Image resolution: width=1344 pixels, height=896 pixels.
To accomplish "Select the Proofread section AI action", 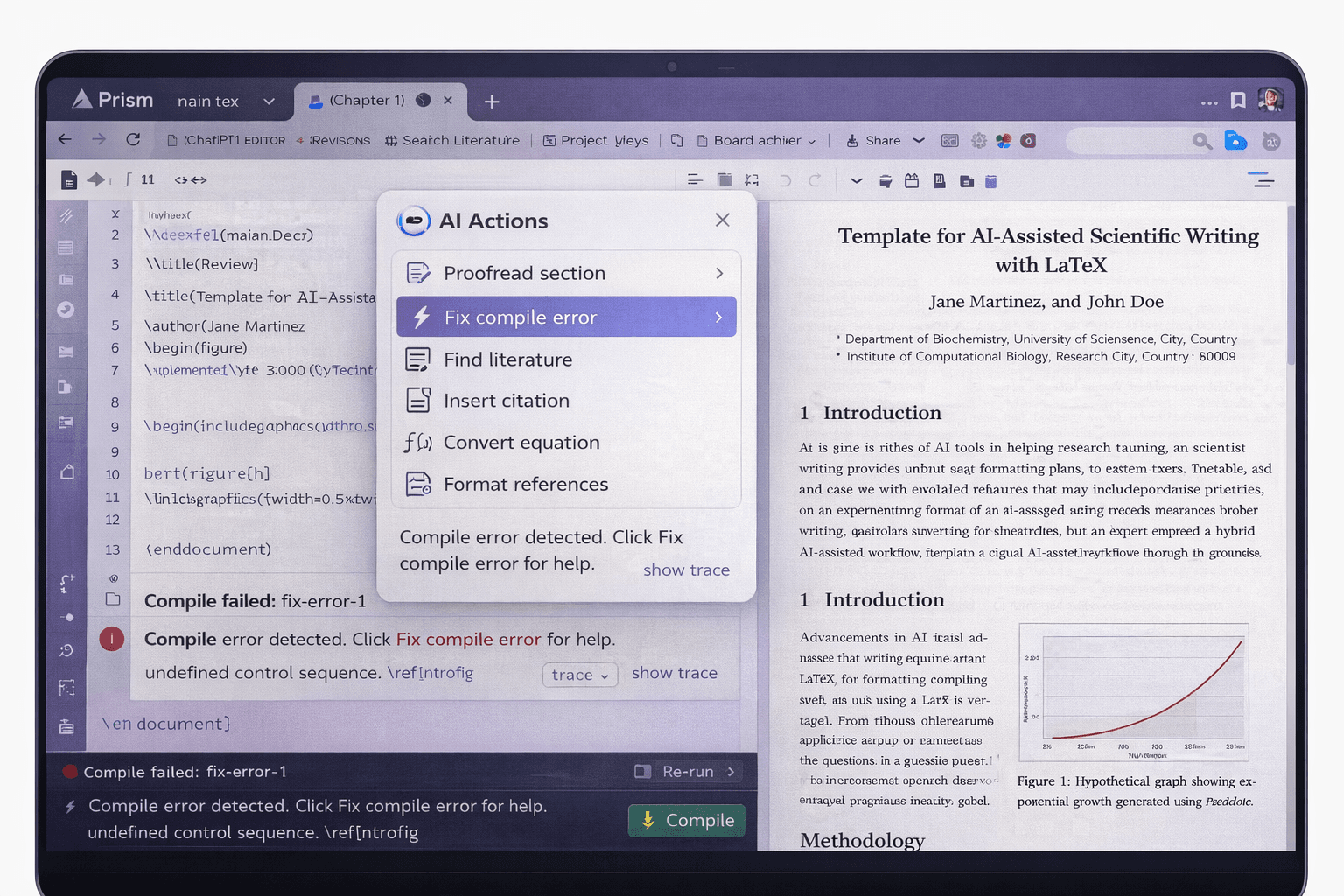I will [524, 273].
